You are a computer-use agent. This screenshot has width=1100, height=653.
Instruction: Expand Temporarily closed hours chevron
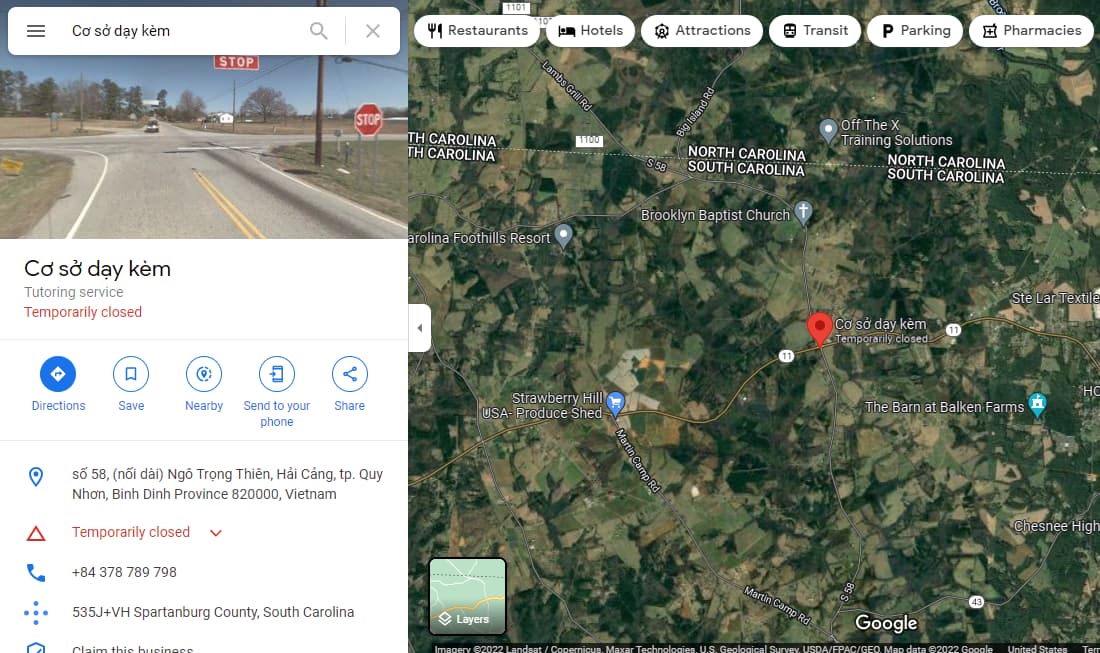coord(216,533)
